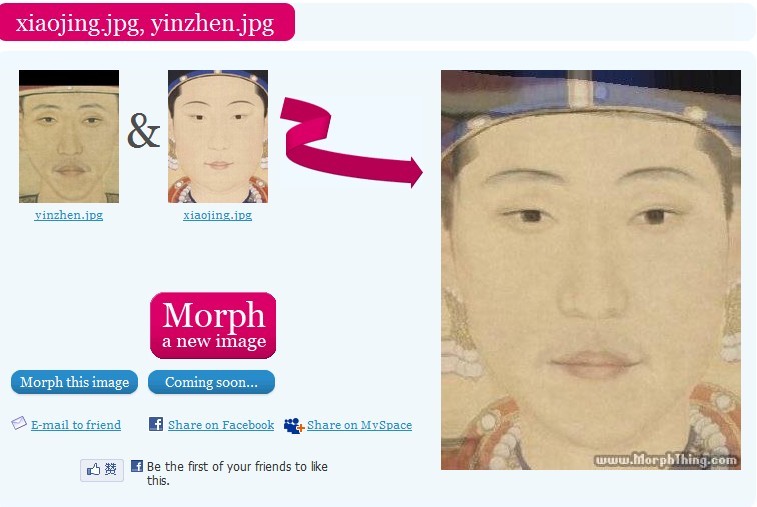Follow the xiaojing.jpg link

(217, 215)
